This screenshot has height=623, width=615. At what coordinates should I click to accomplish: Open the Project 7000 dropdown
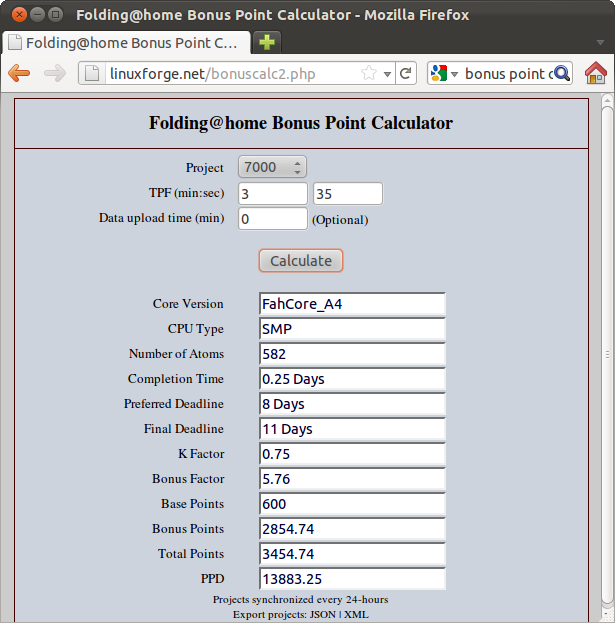tap(272, 167)
